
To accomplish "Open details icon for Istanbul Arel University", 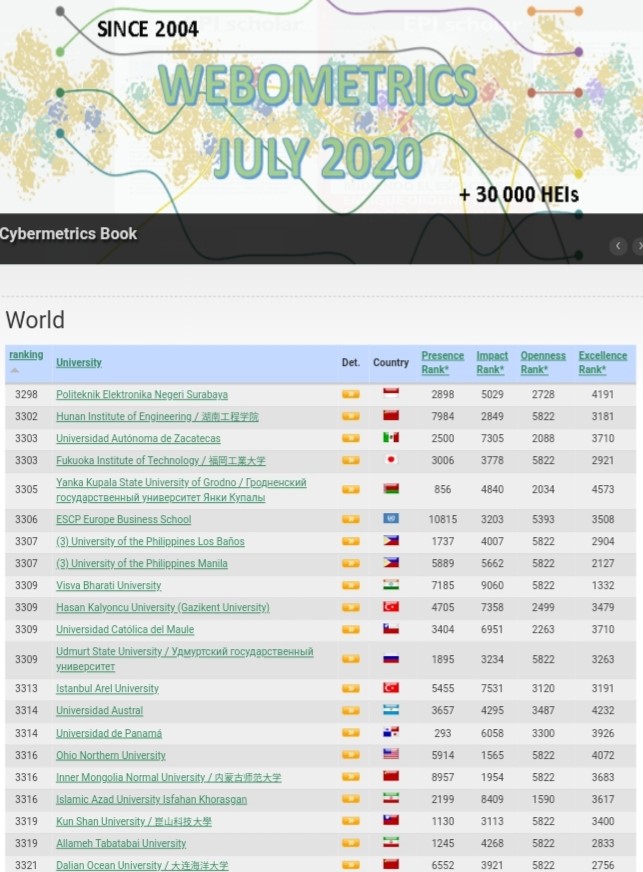I will click(350, 688).
